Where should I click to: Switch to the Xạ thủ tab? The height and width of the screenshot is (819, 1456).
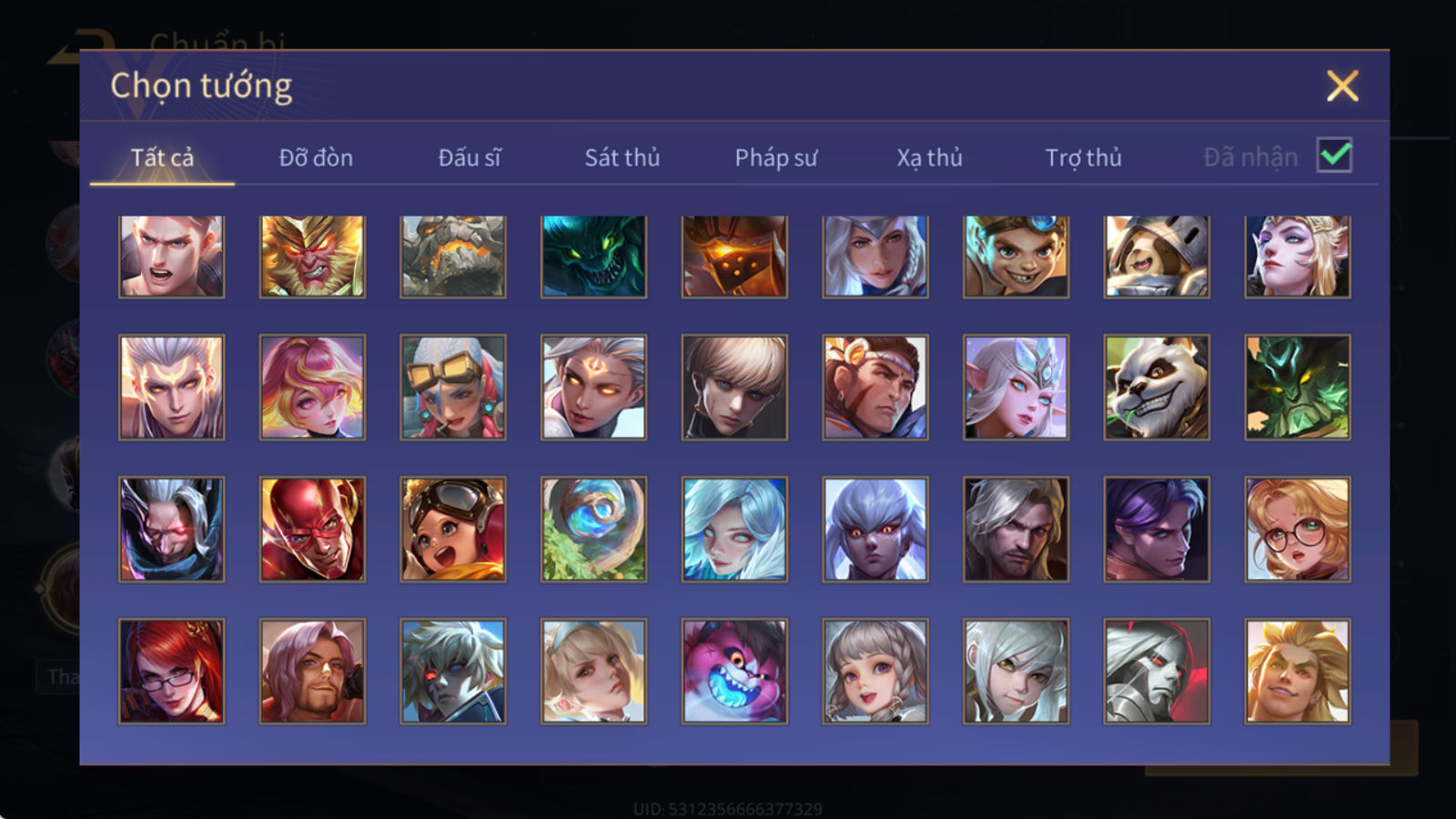coord(929,157)
